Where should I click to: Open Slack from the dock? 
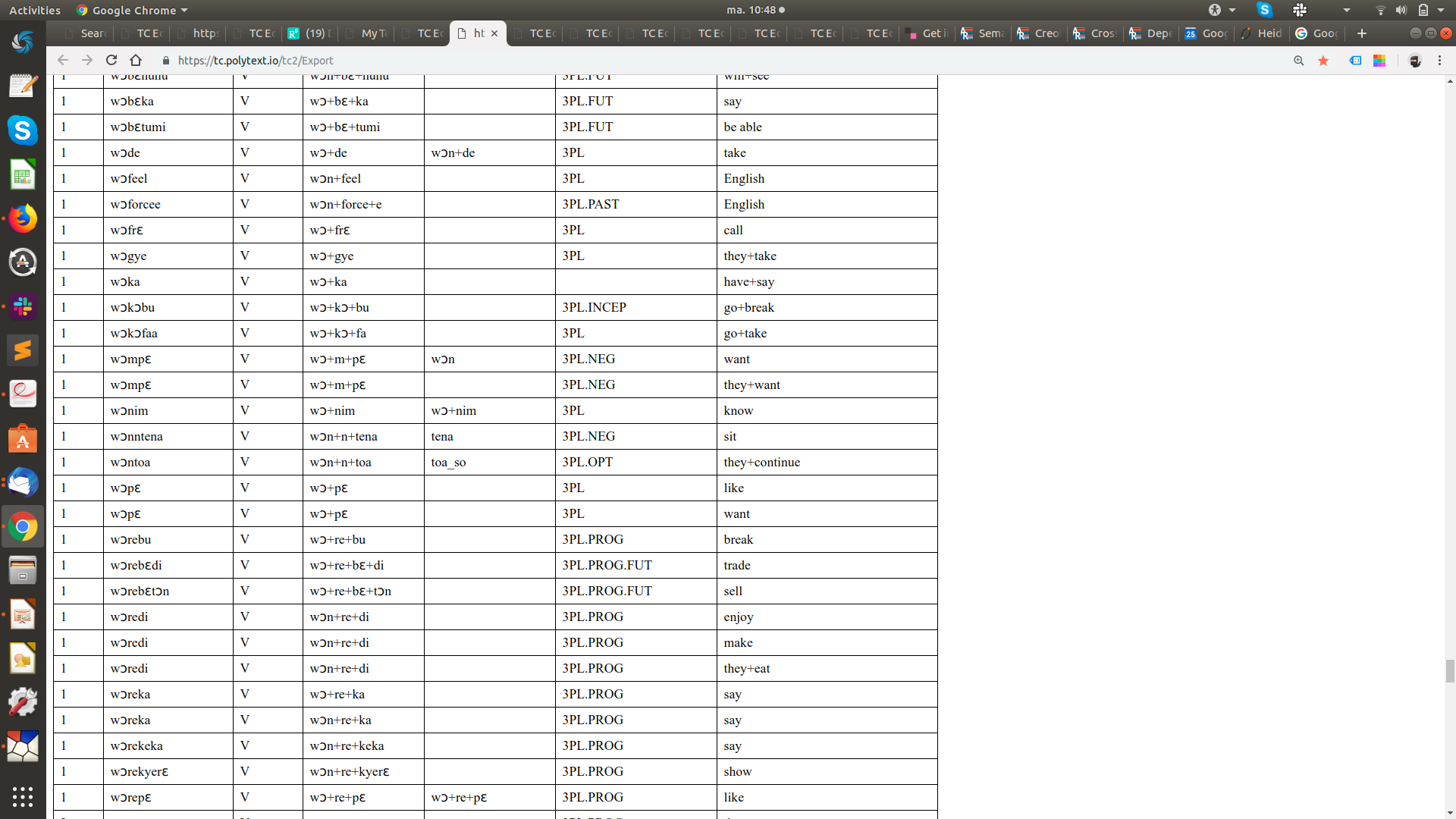(x=23, y=306)
